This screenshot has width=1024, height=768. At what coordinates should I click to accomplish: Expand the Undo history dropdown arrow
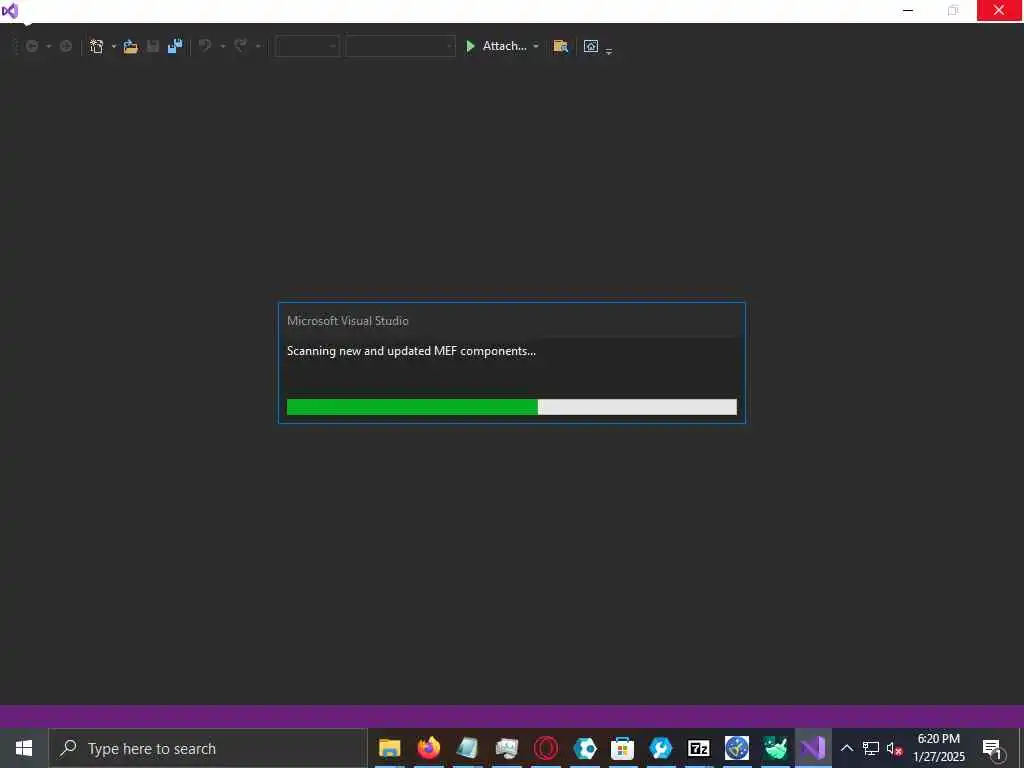pyautogui.click(x=223, y=46)
